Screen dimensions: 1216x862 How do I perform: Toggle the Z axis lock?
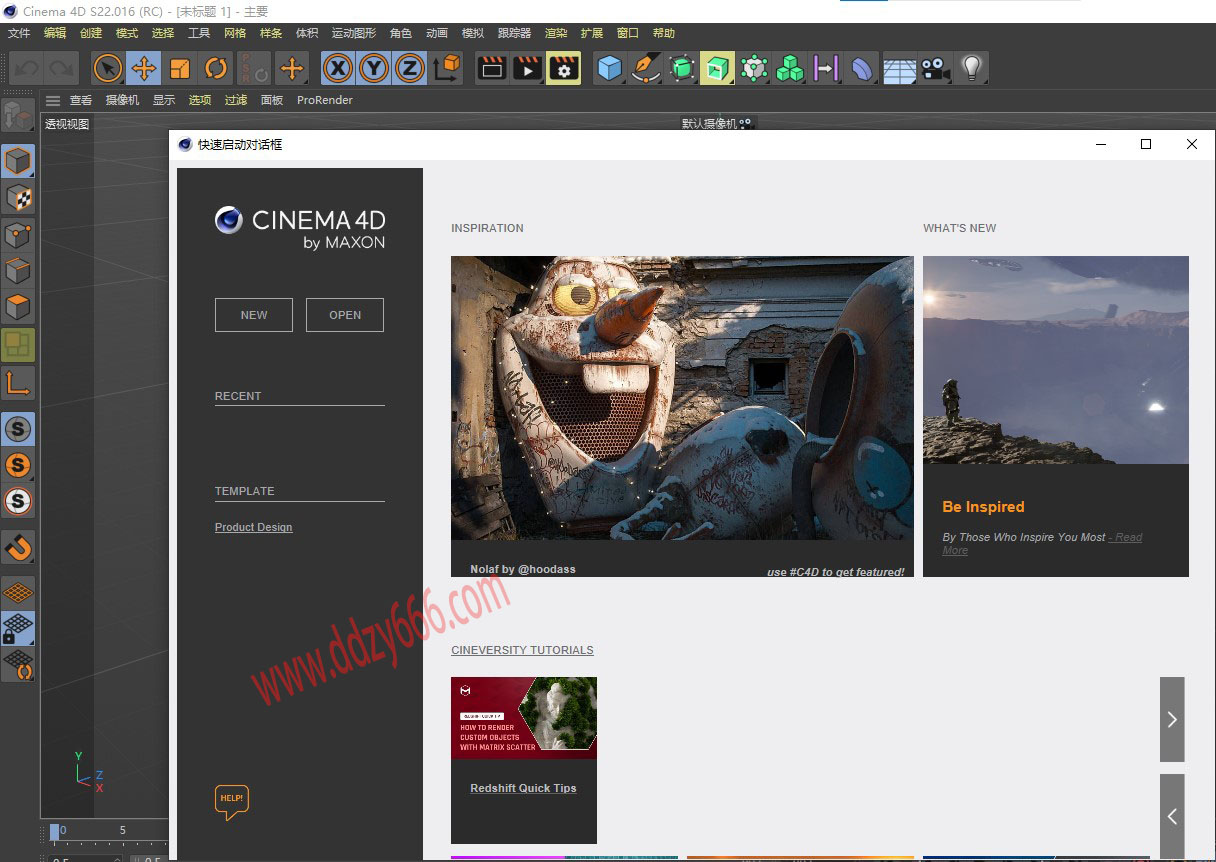[409, 68]
